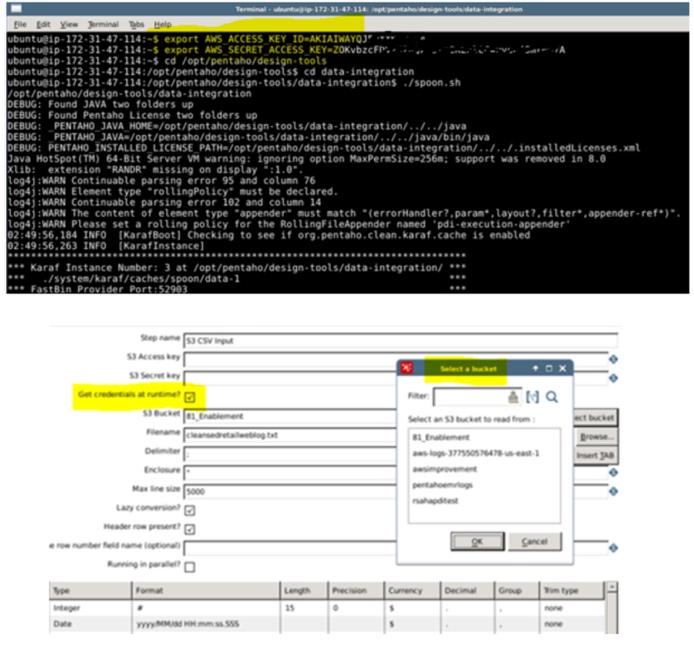
Task: Click the terminal window icon in the title bar
Action: (x=16, y=8)
